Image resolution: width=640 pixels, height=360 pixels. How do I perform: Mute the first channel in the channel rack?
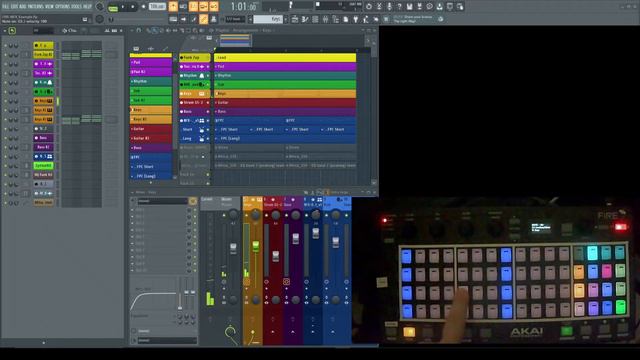click(x=6, y=45)
